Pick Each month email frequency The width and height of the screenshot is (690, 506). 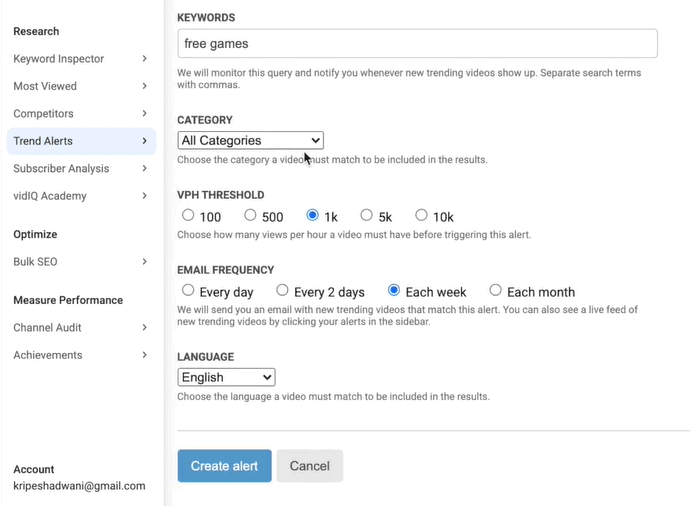pos(495,290)
